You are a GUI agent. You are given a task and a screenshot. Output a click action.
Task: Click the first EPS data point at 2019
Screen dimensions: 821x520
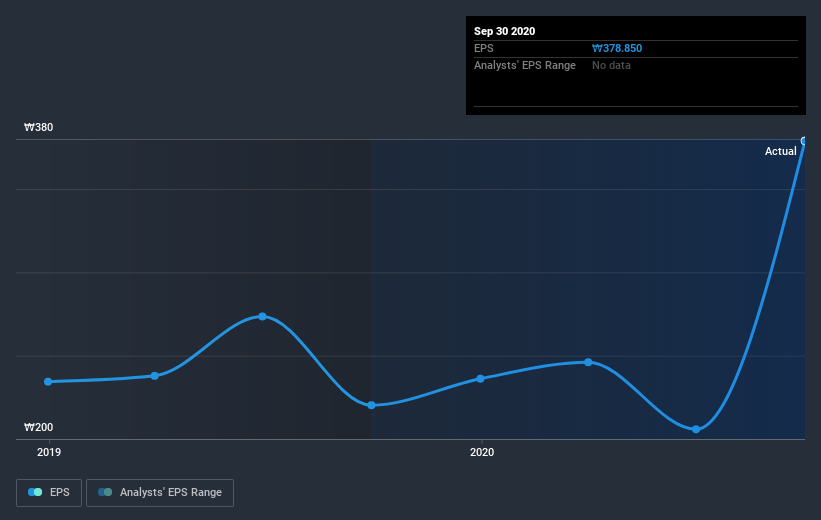[48, 382]
